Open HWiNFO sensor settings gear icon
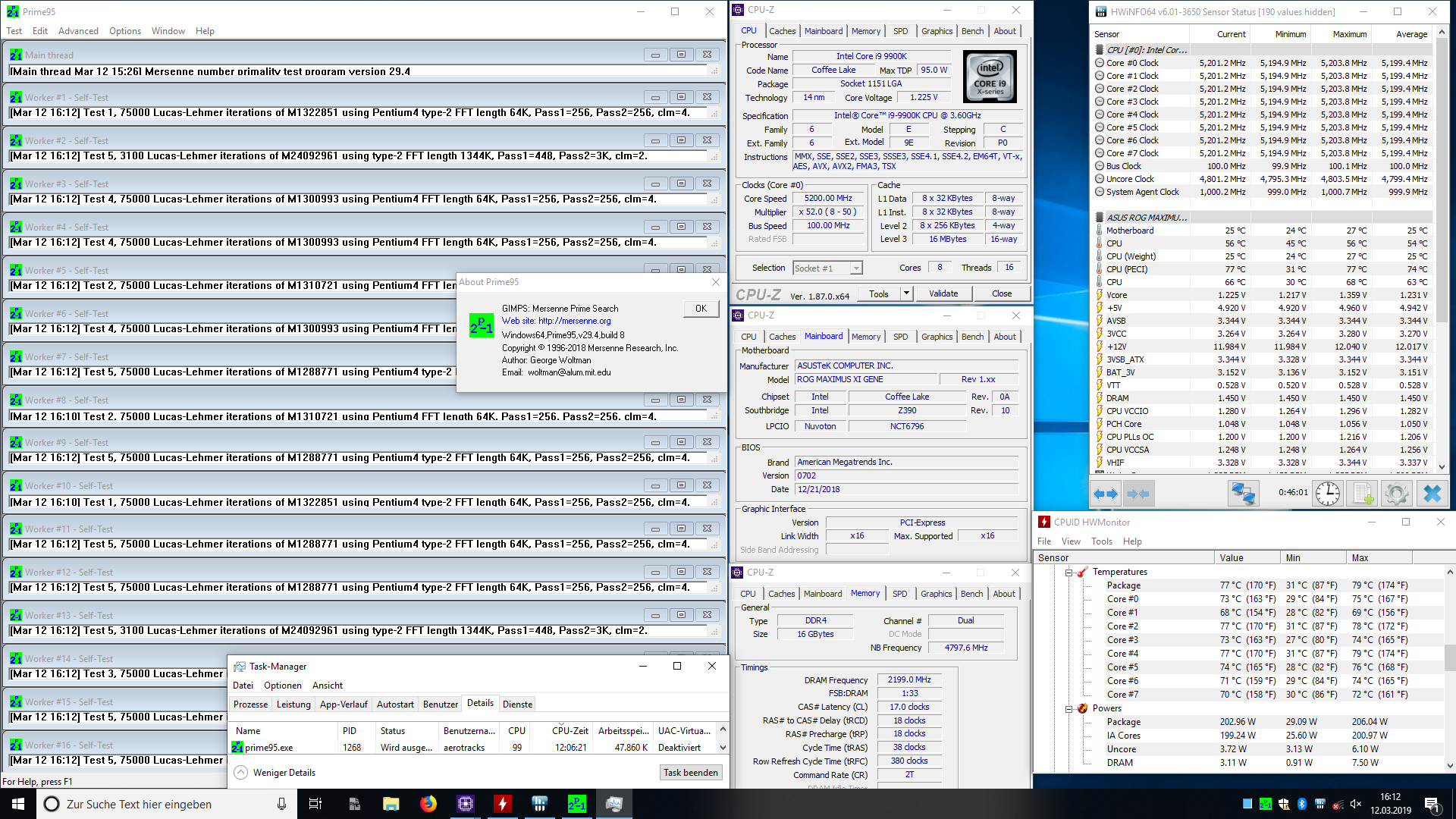Viewport: 1456px width, 819px height. coord(1396,494)
